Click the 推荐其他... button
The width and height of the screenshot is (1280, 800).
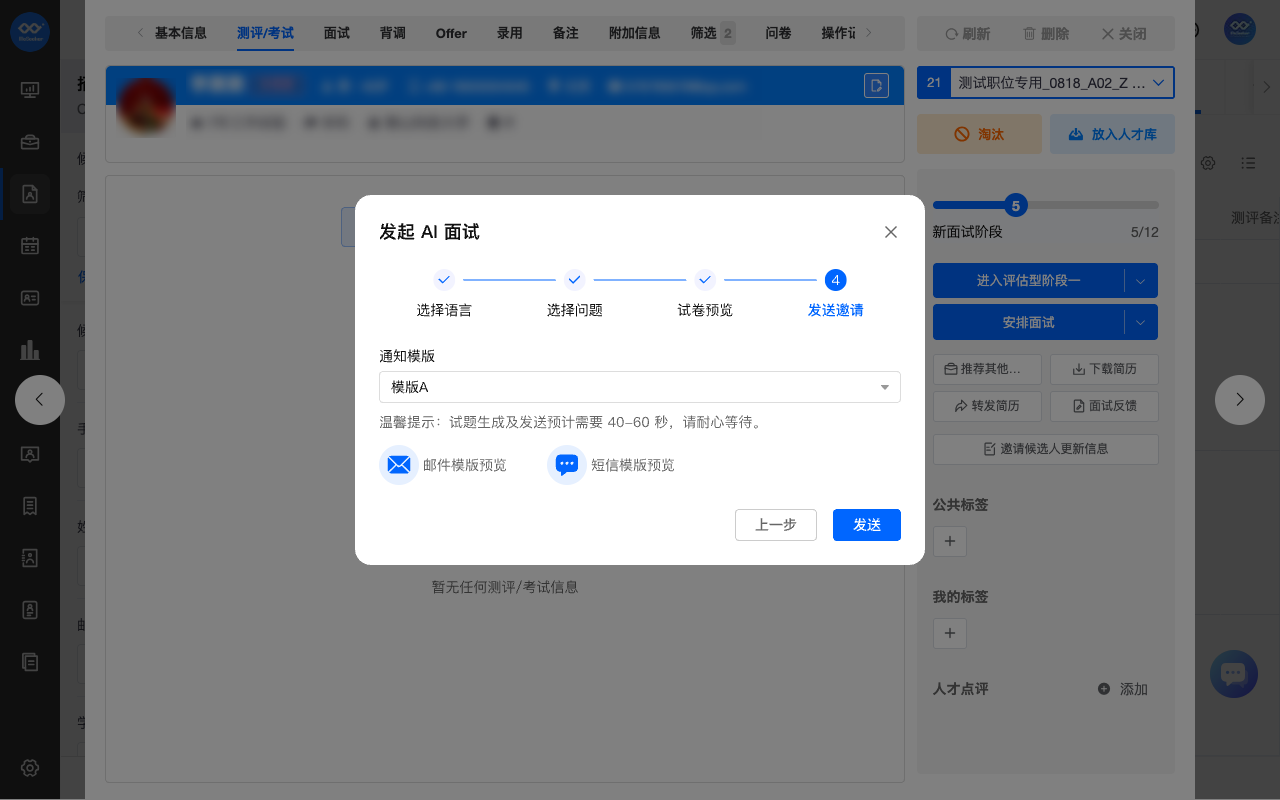click(987, 369)
